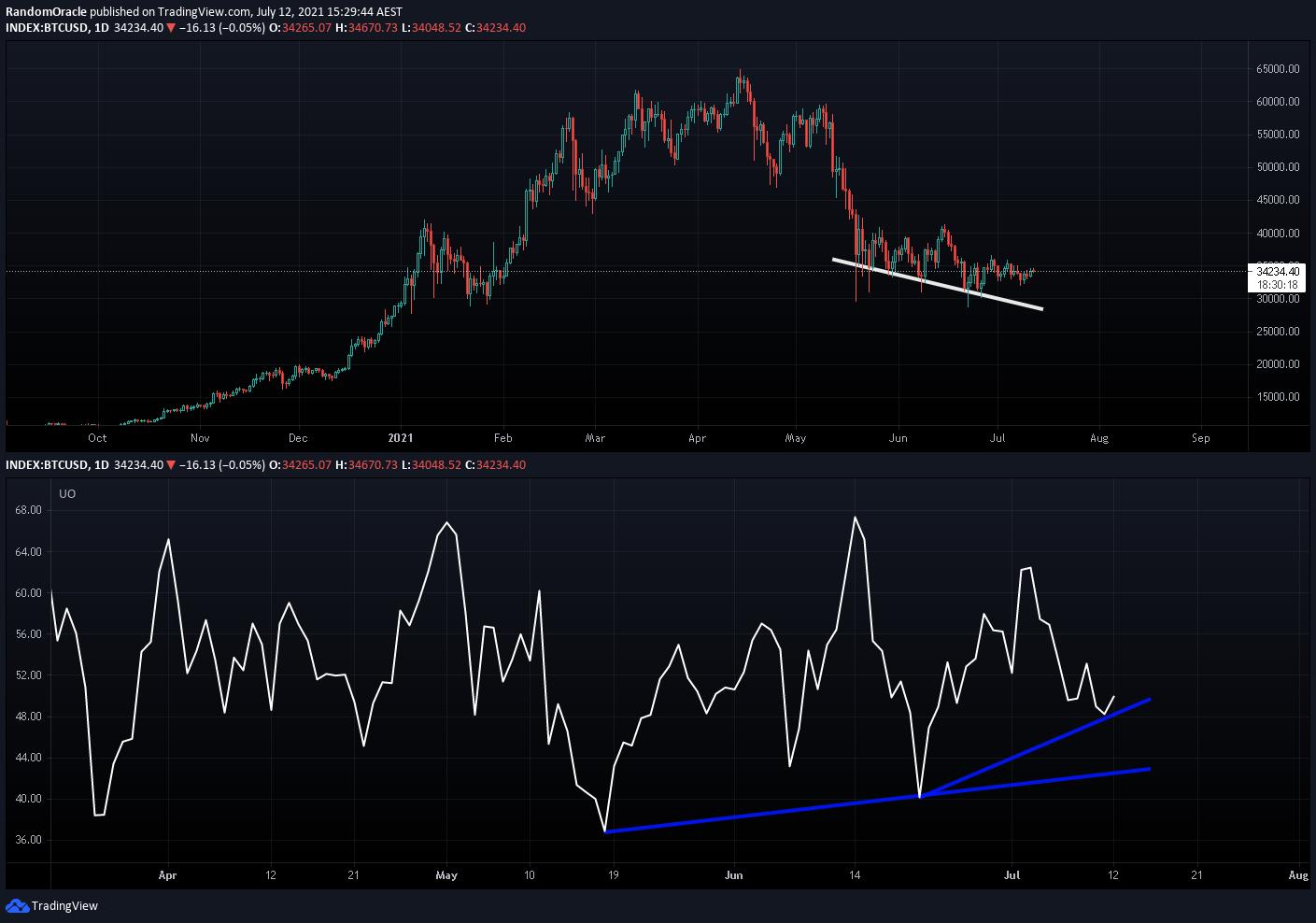Click the INDEX:BTCUSD, 1D legend above the UO pane
This screenshot has height=923, width=1316.
[x=57, y=465]
